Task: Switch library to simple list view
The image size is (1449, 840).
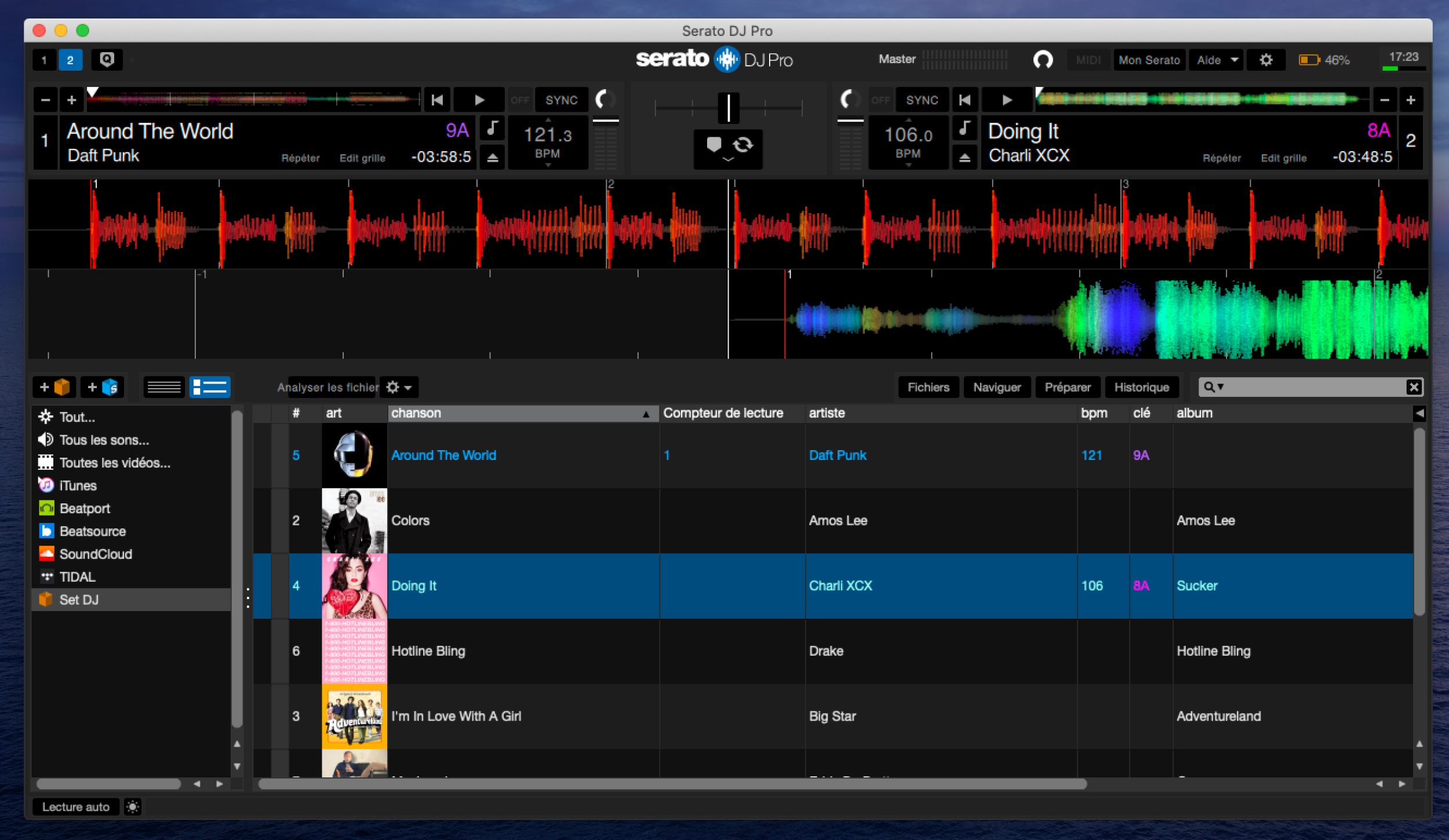Action: (164, 387)
